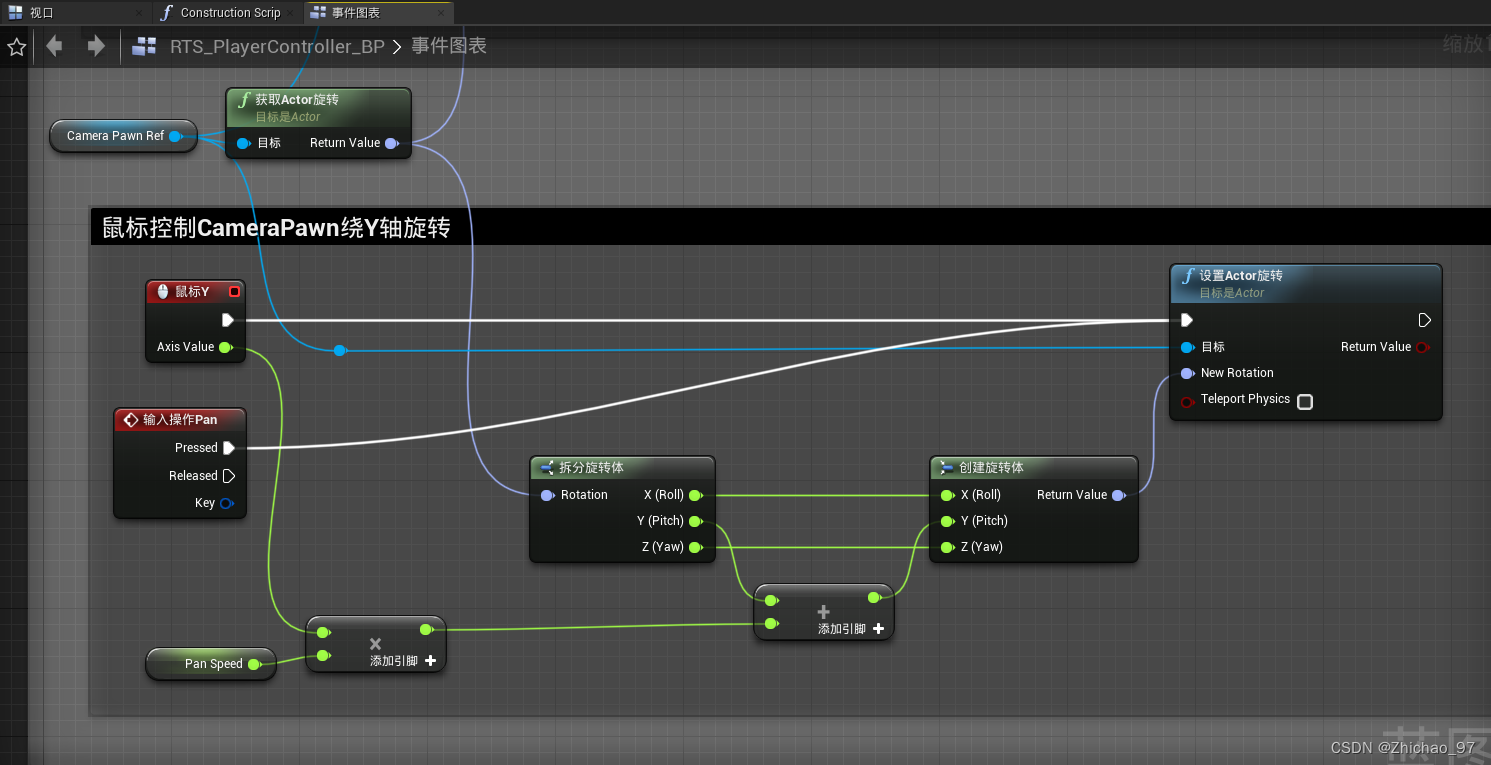Click the breadcrumb chevron after RTS_PlayerController_BP
This screenshot has width=1491, height=765.
tap(396, 44)
